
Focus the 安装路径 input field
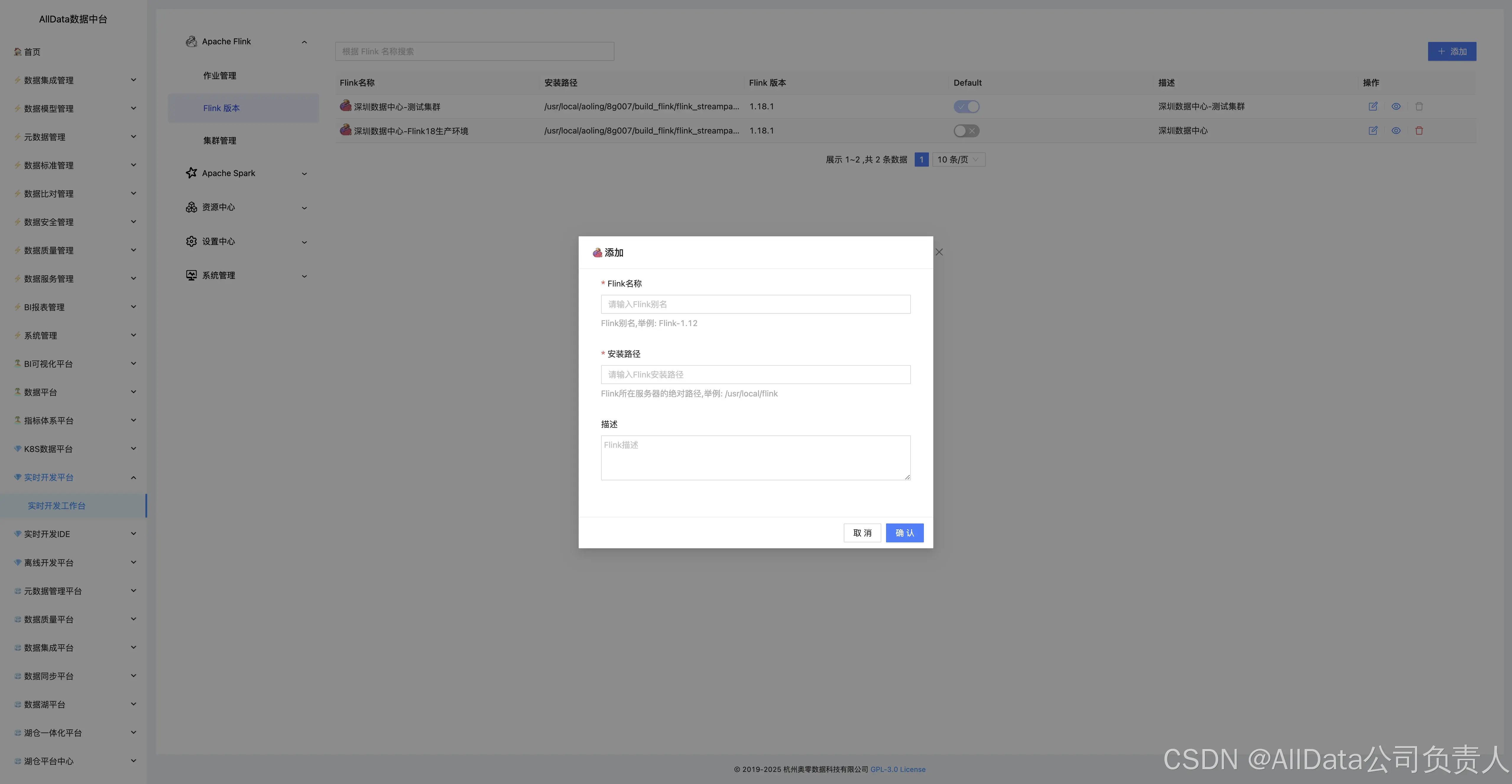[x=755, y=374]
